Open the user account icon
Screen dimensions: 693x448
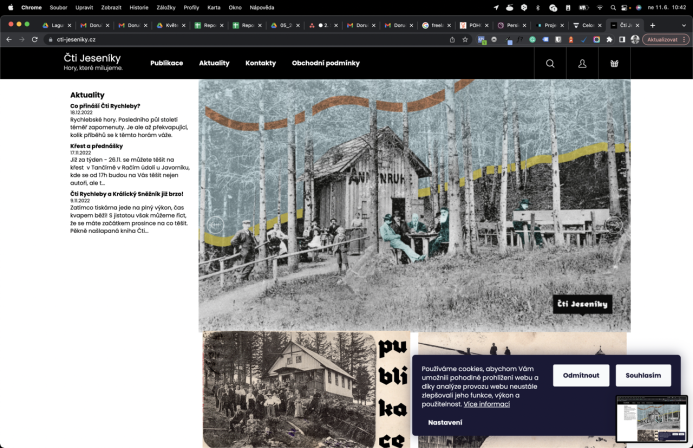click(x=583, y=64)
